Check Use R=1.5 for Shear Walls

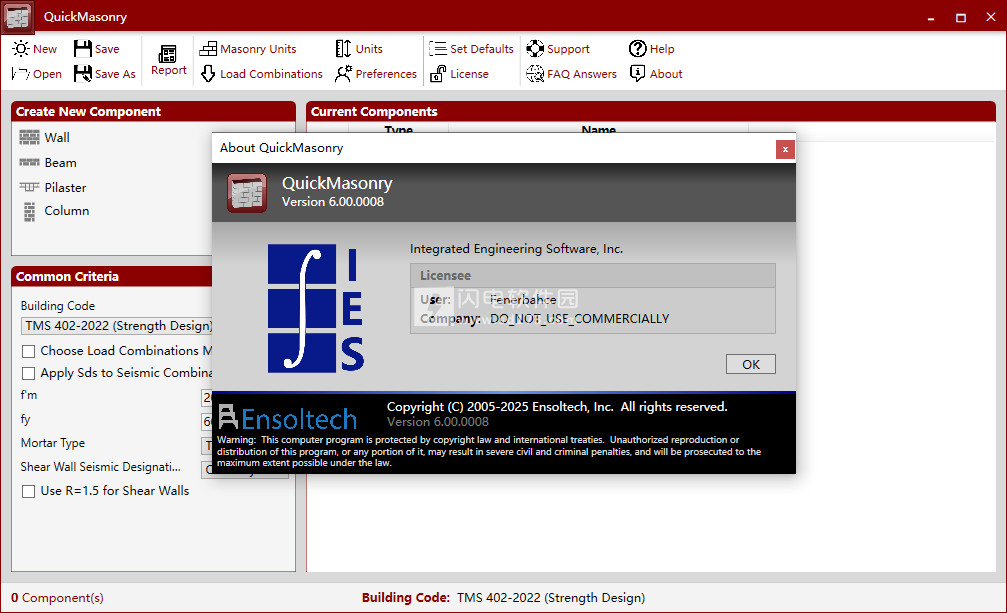29,491
